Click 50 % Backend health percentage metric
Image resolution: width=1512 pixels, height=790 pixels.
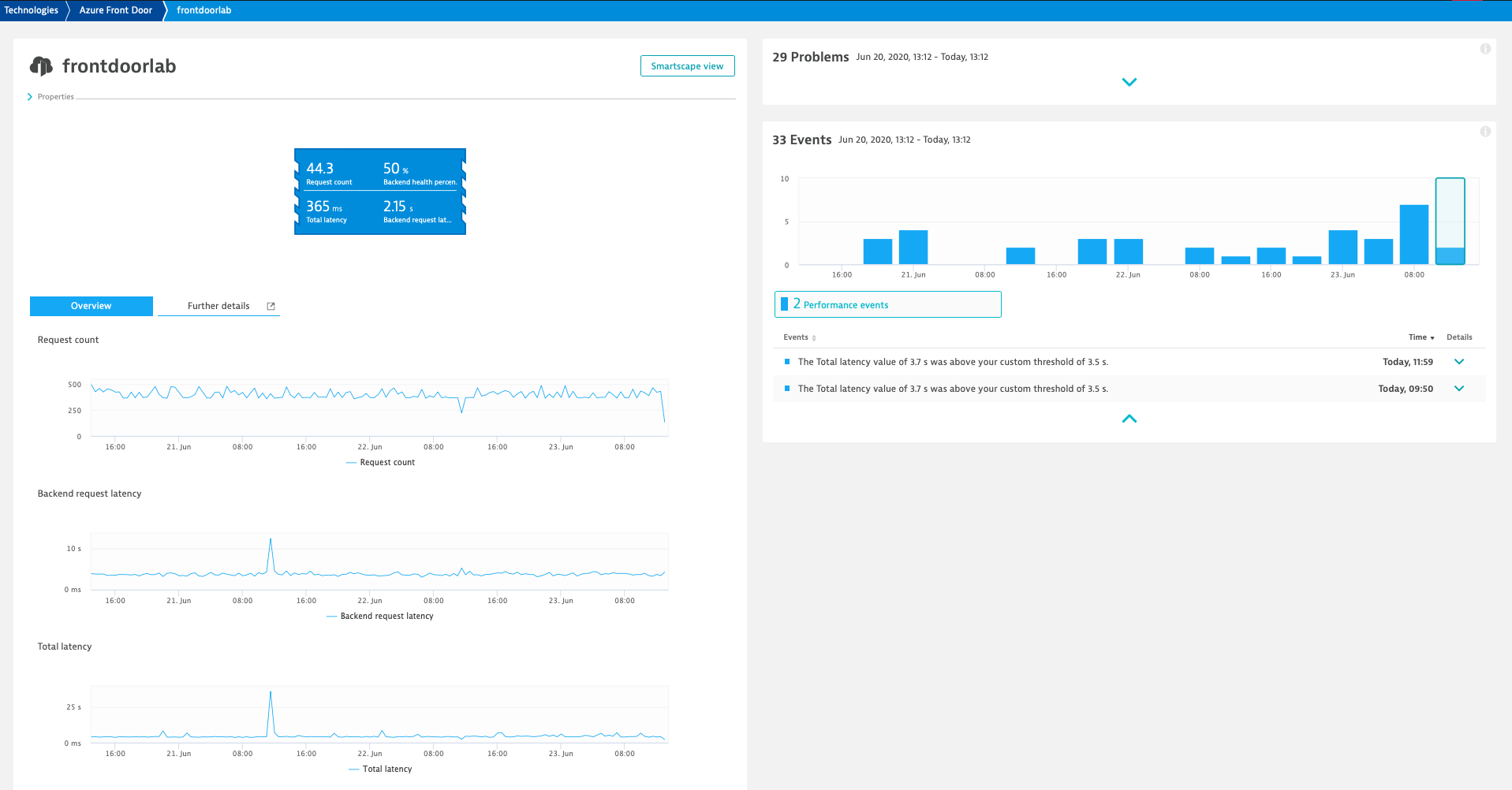click(x=420, y=173)
